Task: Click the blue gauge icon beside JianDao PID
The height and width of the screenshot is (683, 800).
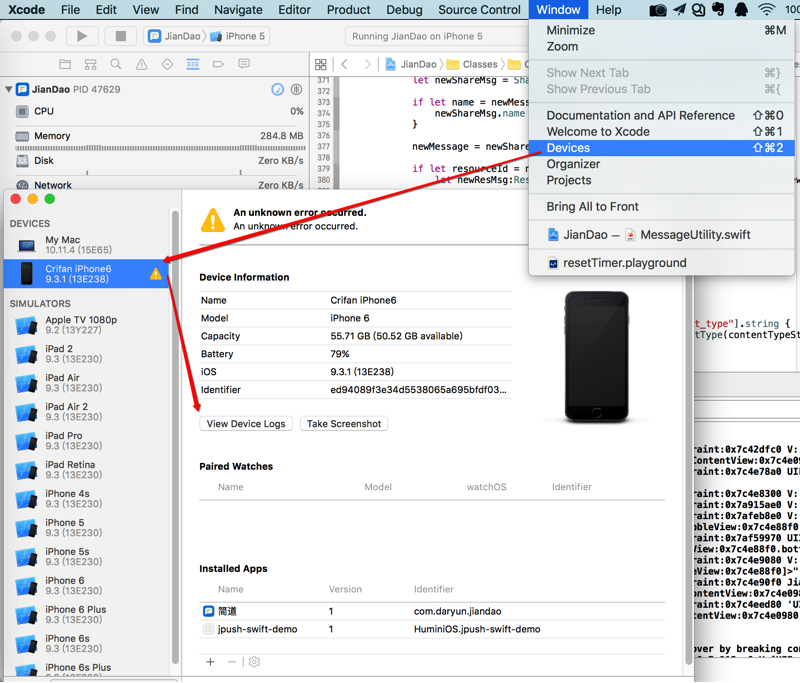Action: (x=277, y=89)
